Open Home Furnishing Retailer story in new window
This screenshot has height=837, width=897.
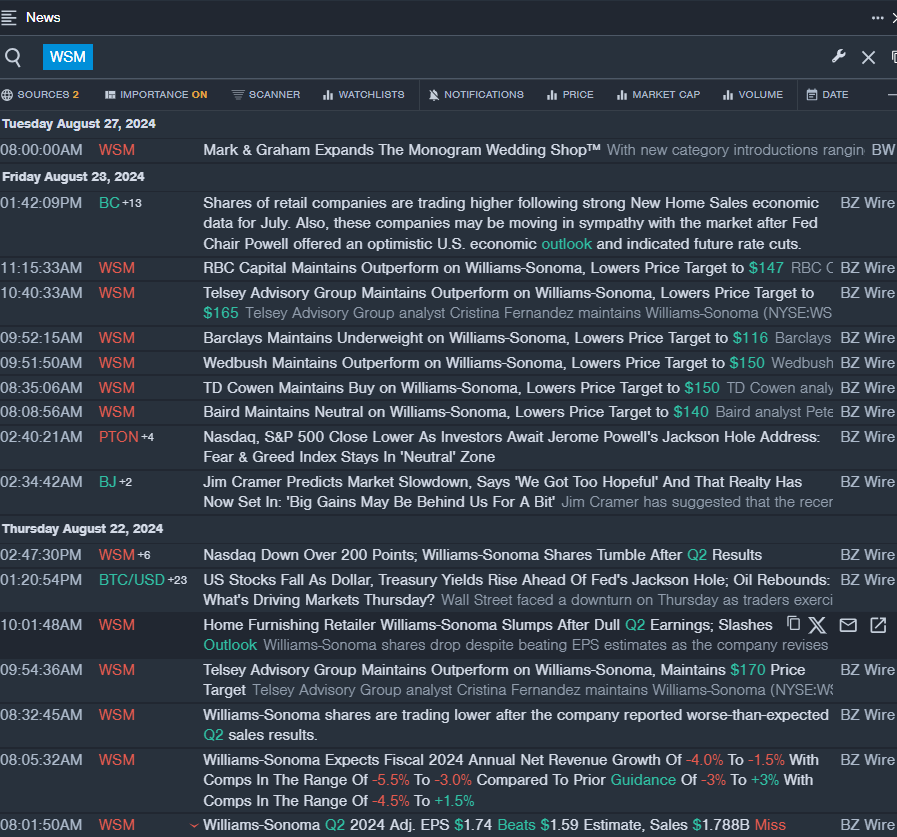[x=878, y=625]
